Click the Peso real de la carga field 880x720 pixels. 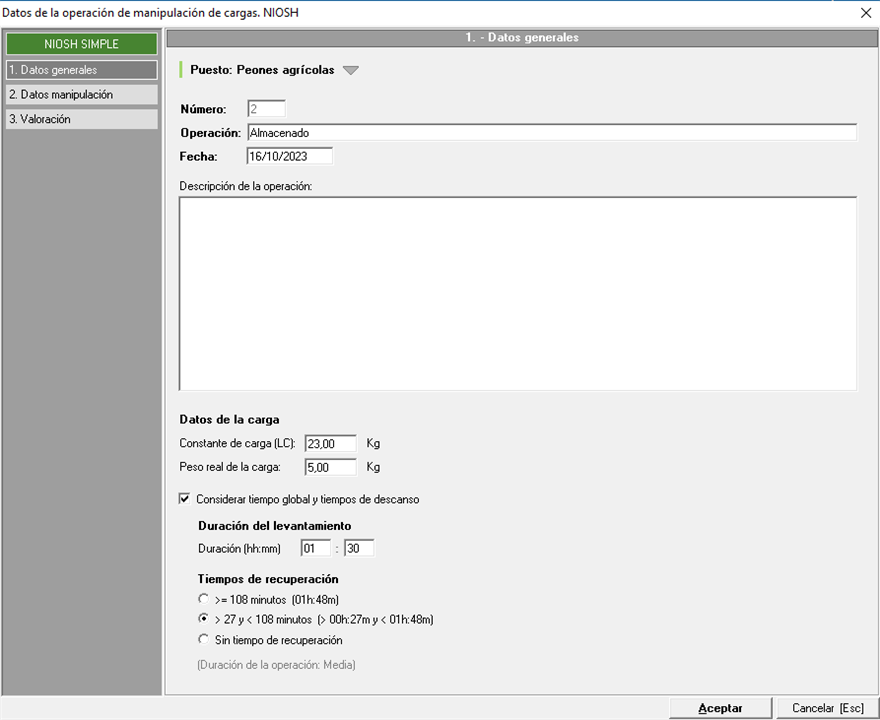(330, 467)
